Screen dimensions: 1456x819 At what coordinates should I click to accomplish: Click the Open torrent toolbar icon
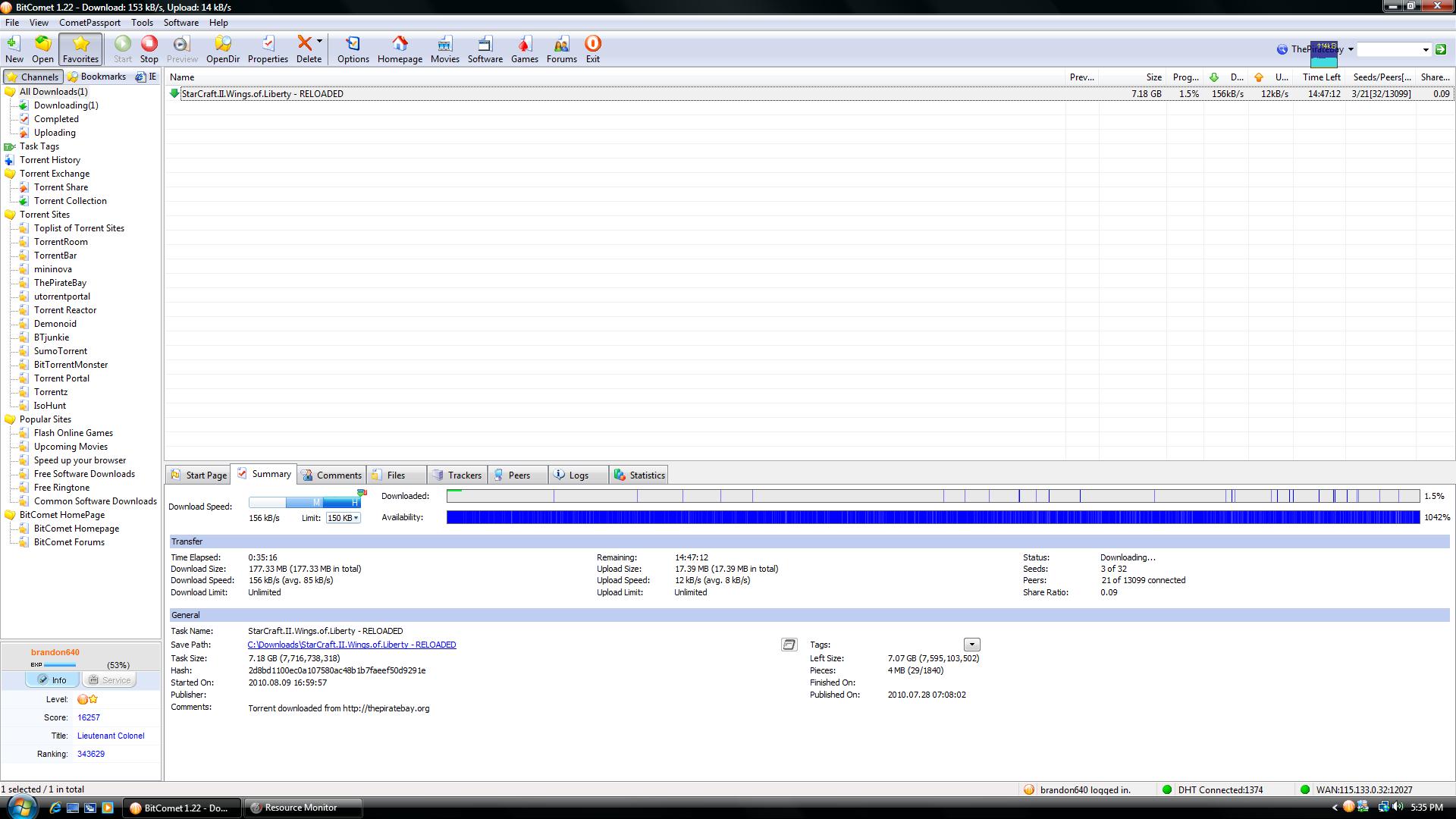click(x=42, y=49)
